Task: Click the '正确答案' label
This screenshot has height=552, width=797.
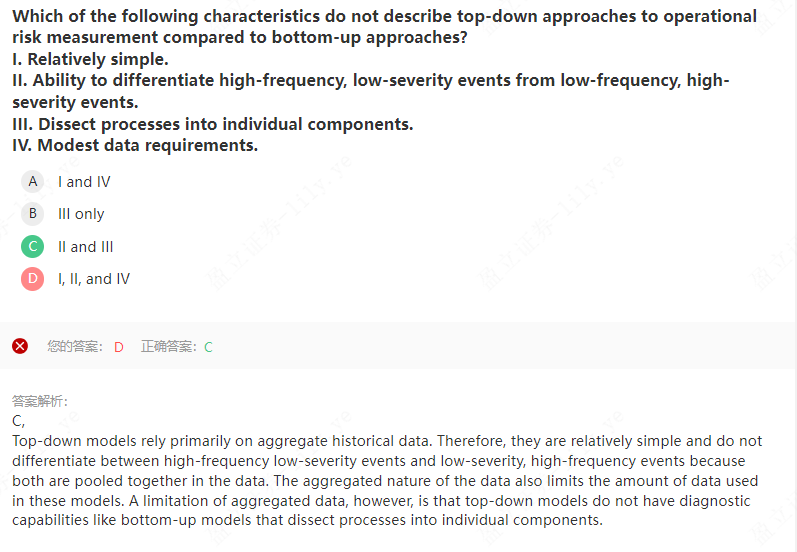Action: coord(168,347)
